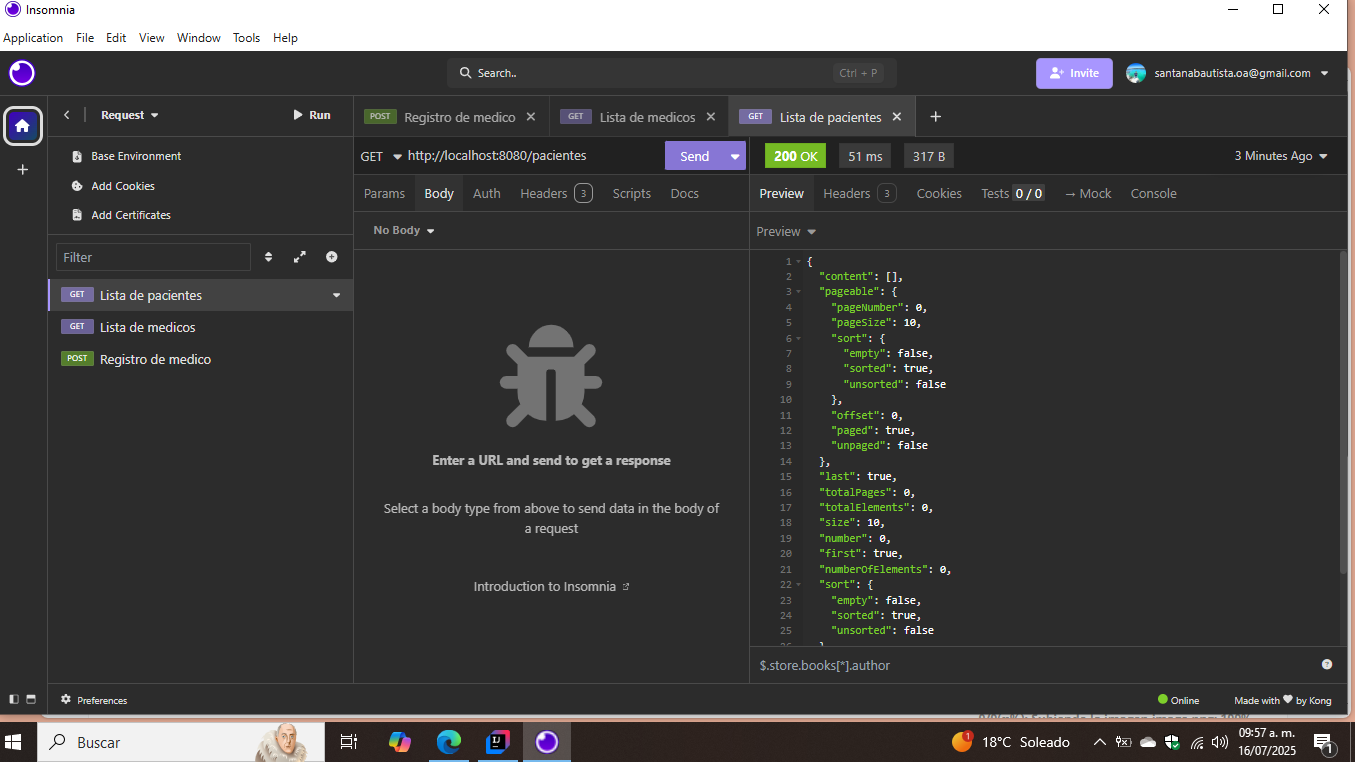Open the Send options dropdown arrow

tap(736, 156)
